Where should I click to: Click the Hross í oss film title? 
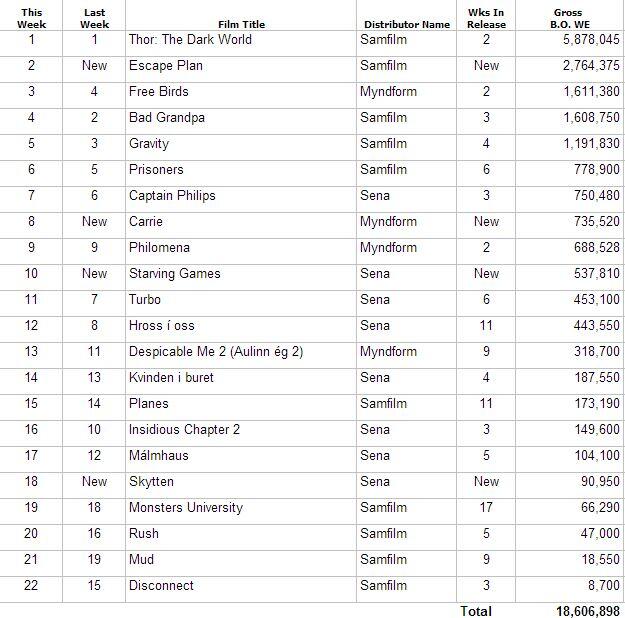pyautogui.click(x=161, y=326)
